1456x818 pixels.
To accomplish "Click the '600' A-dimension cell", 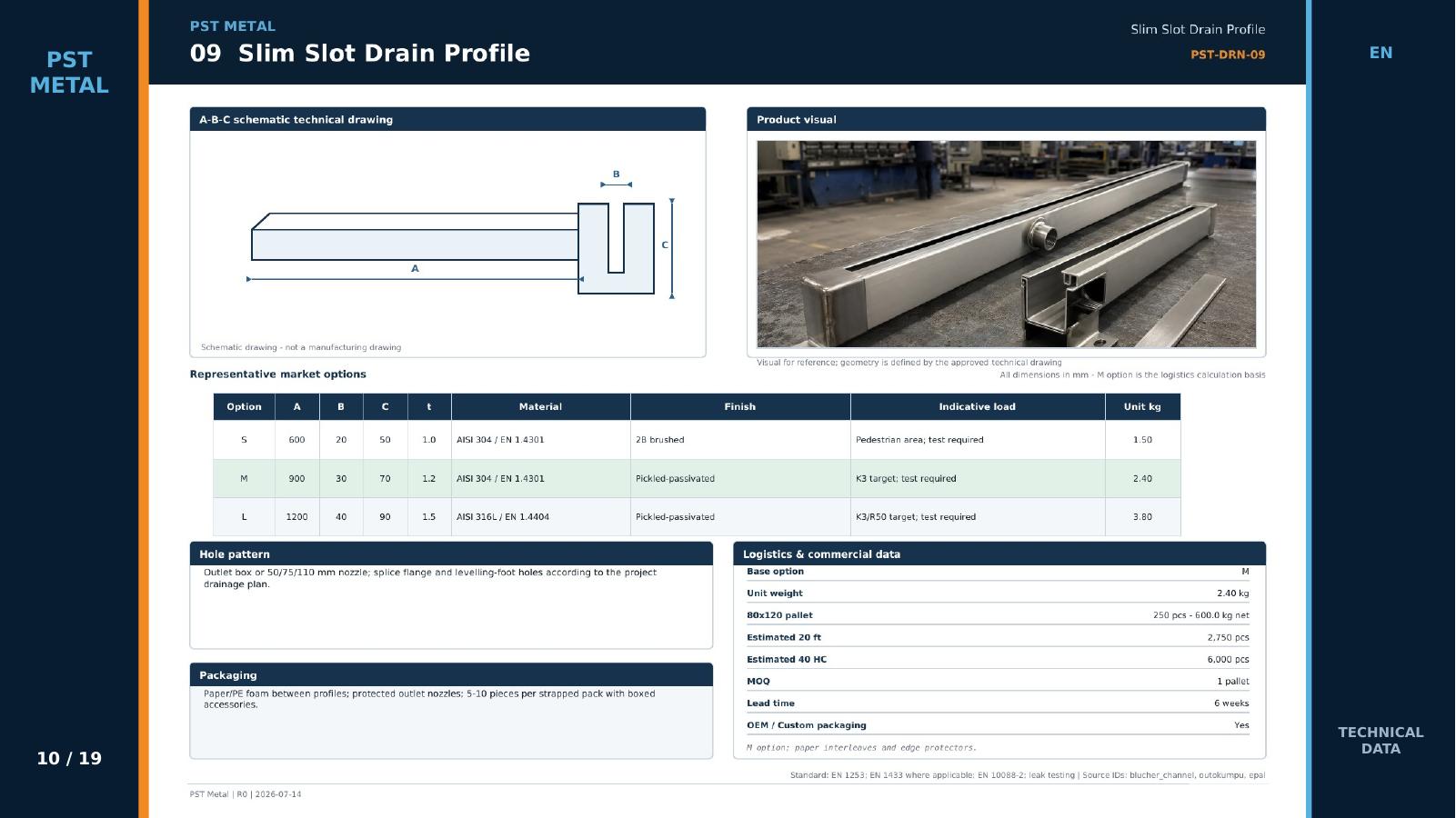I will click(296, 440).
